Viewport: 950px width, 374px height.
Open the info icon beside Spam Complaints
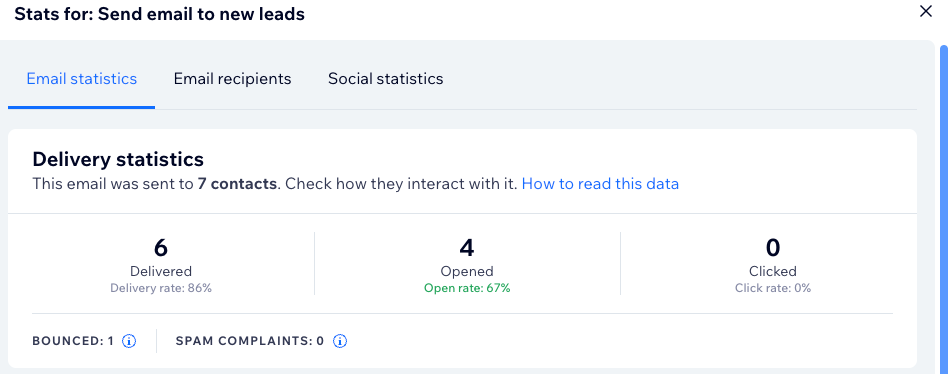pyautogui.click(x=340, y=341)
